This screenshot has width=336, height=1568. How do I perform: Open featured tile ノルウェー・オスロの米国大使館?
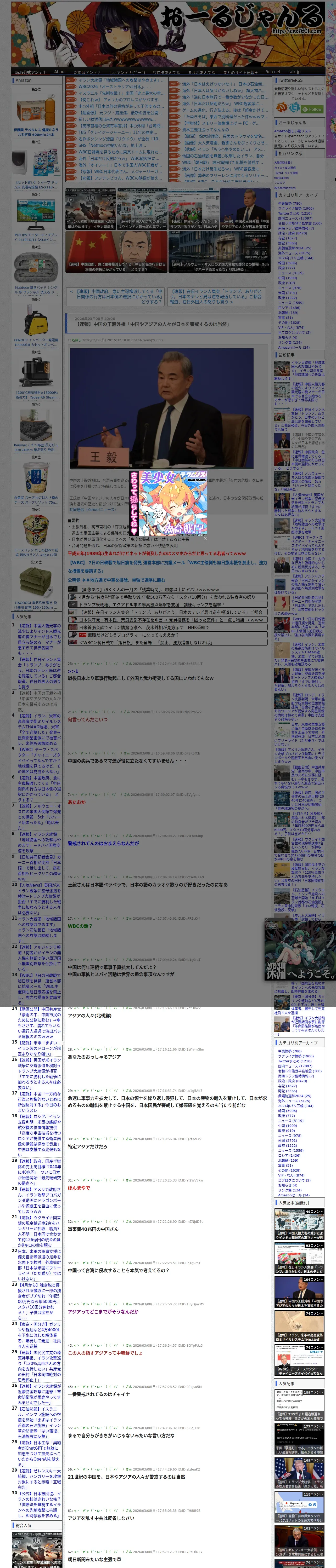pyautogui.click(x=220, y=251)
